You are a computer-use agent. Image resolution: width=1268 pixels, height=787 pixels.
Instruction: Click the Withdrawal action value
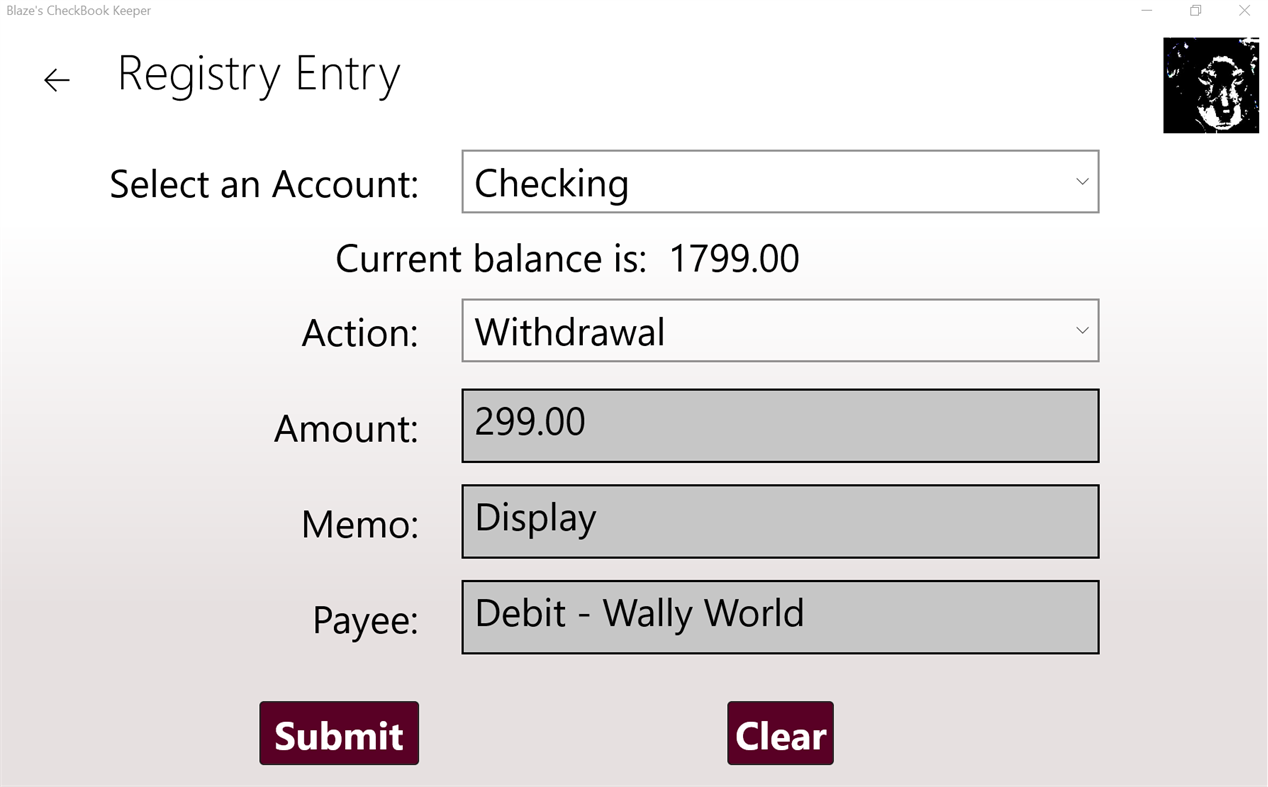click(x=569, y=331)
